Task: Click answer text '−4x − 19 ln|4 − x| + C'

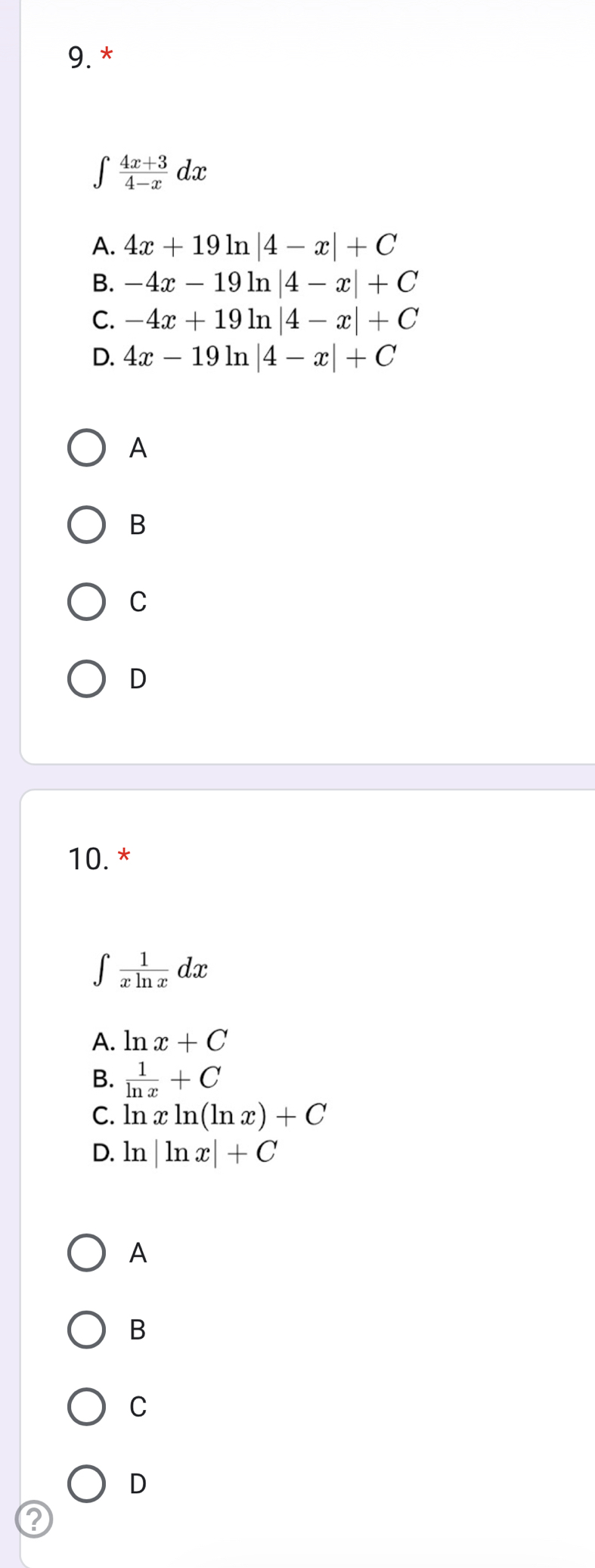Action: point(271,282)
